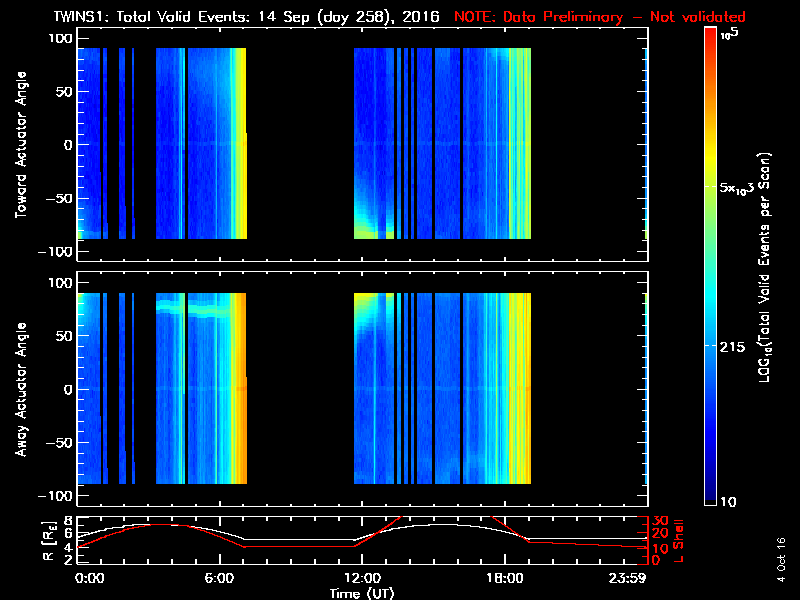Click the red 'L Shell' axis label
This screenshot has height=600, width=800.
[x=682, y=538]
